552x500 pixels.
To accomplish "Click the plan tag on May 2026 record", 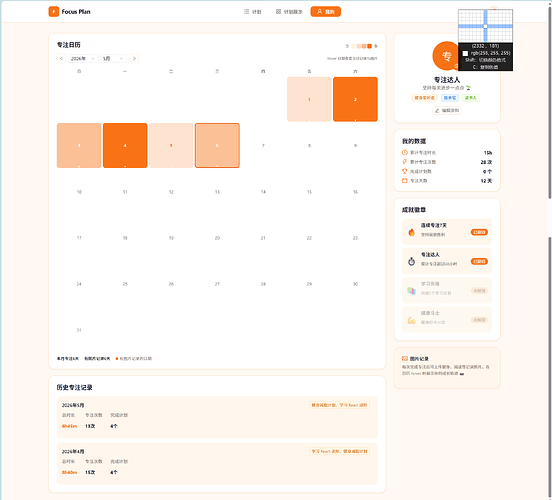I will tap(339, 405).
